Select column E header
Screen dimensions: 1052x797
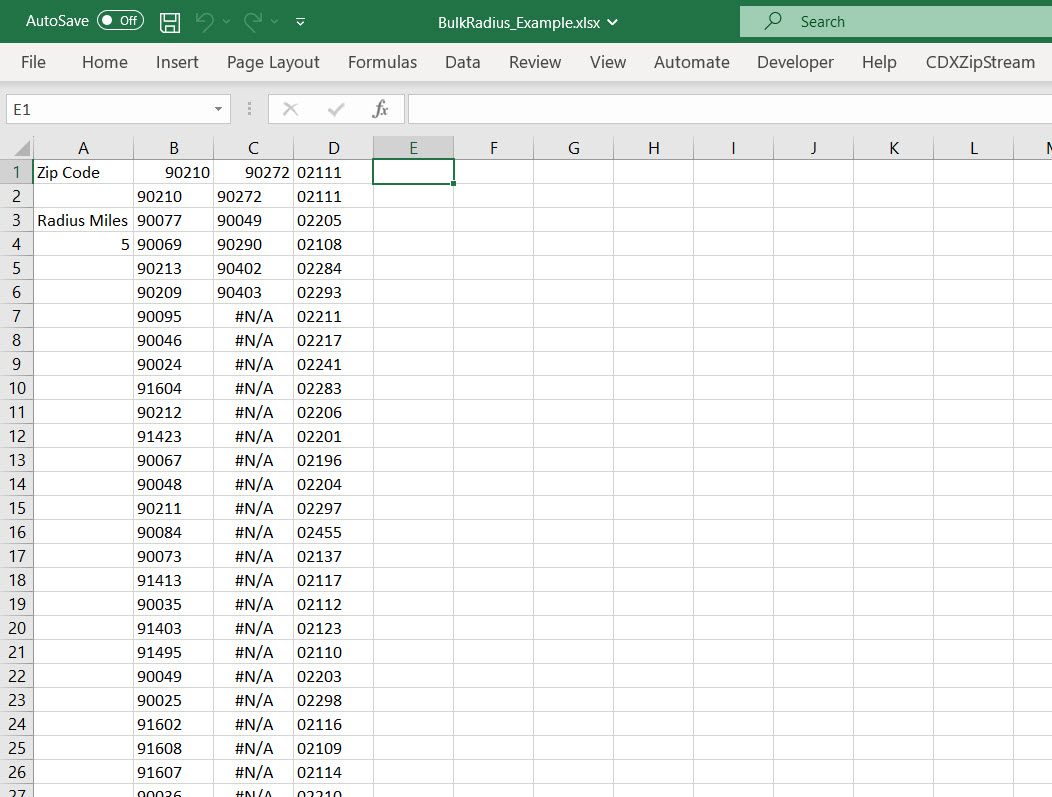[x=413, y=148]
